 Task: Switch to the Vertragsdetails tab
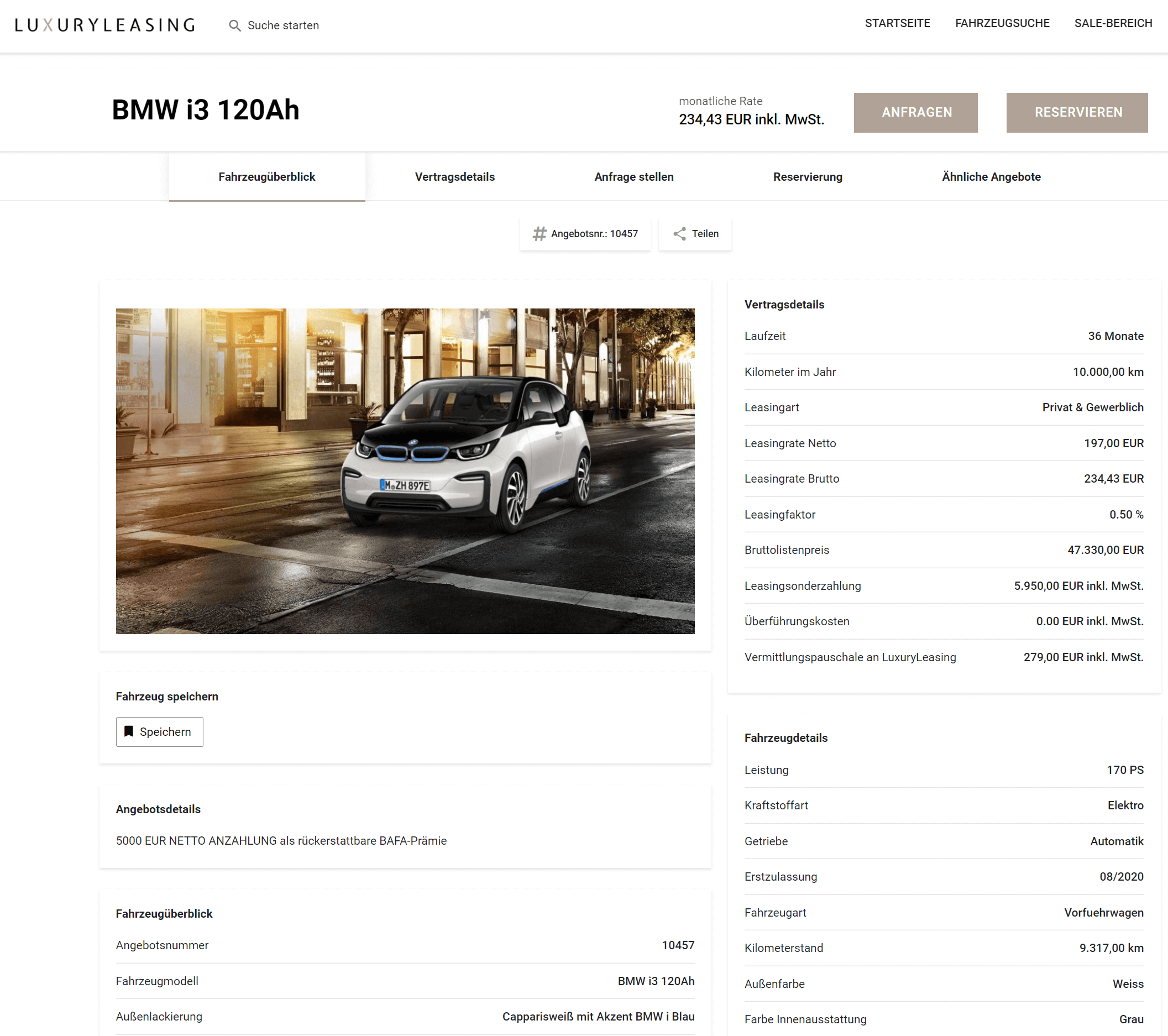point(455,176)
